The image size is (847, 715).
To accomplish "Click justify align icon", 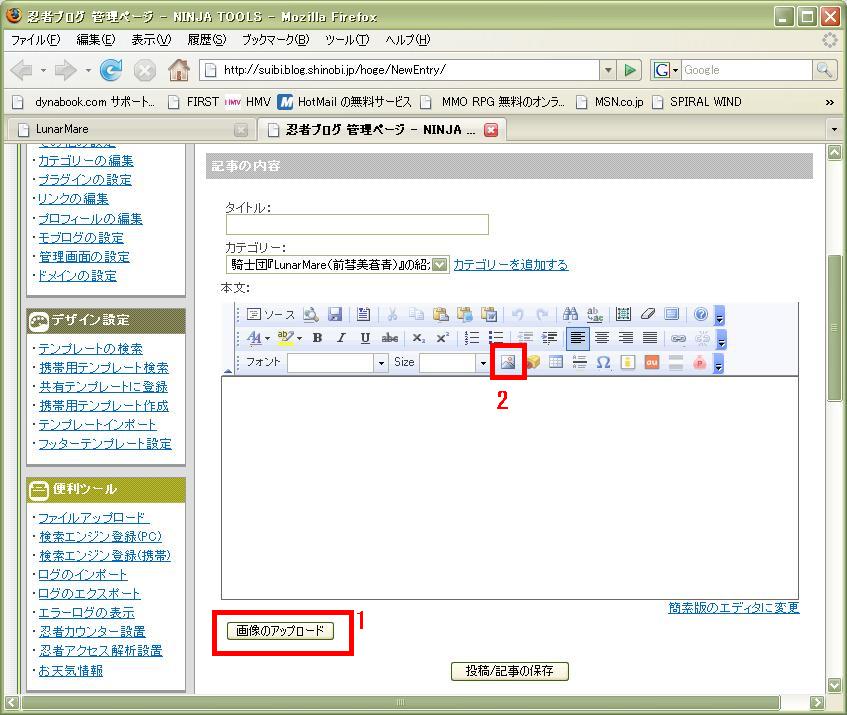I will [650, 338].
